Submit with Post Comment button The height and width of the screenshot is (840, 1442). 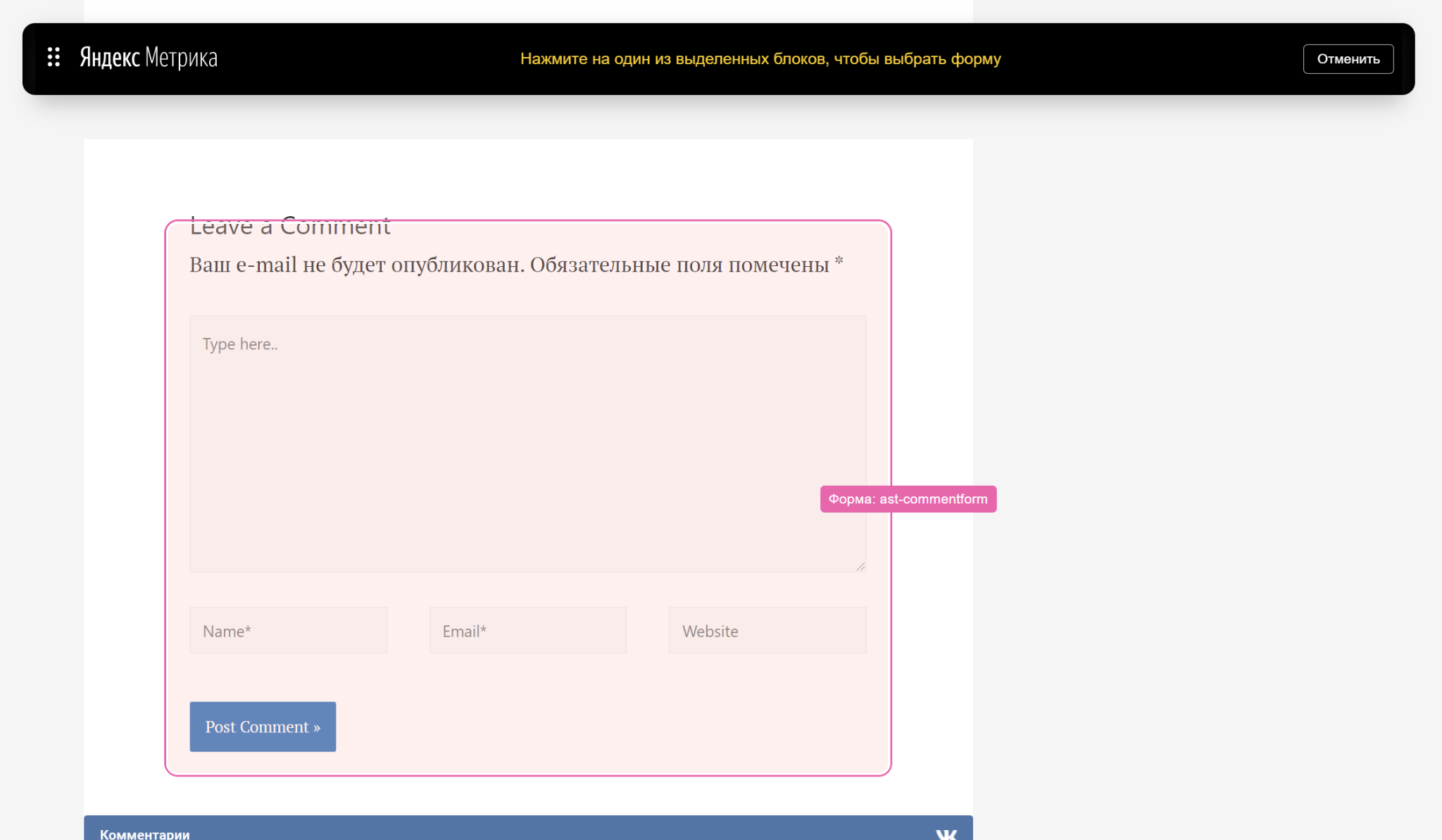pyautogui.click(x=263, y=727)
